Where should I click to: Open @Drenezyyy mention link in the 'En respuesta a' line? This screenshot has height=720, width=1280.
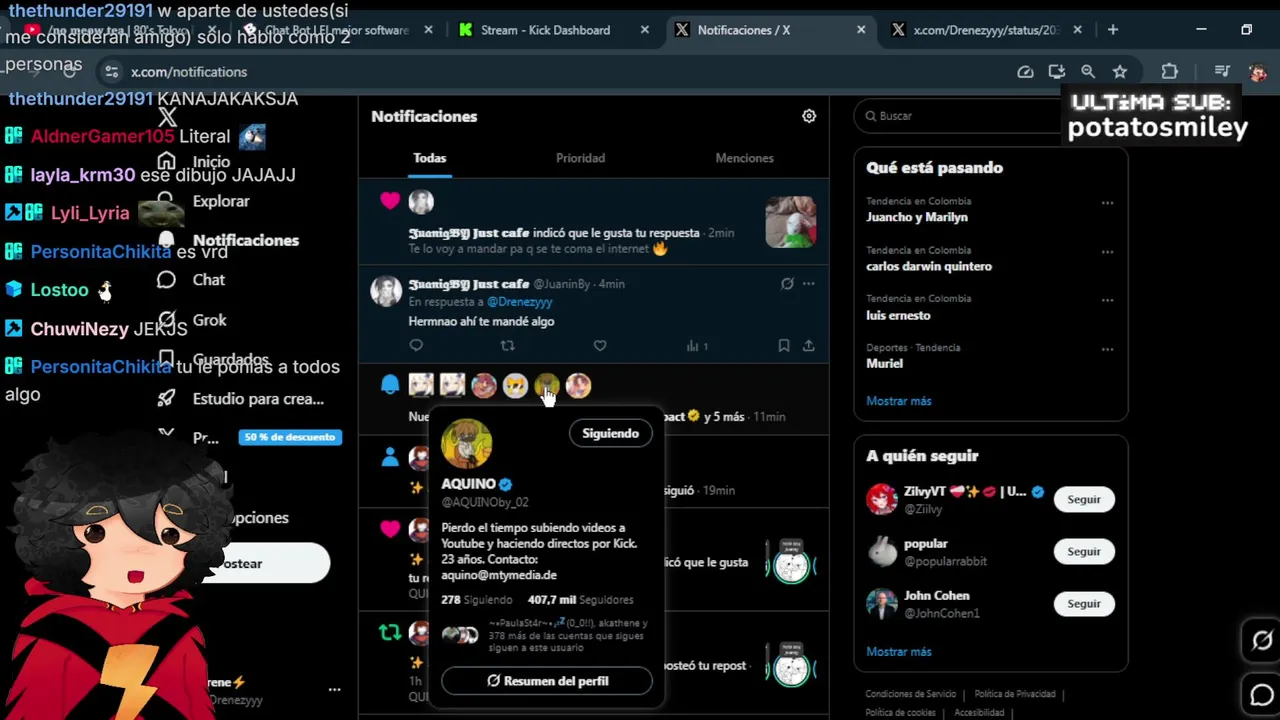519,302
